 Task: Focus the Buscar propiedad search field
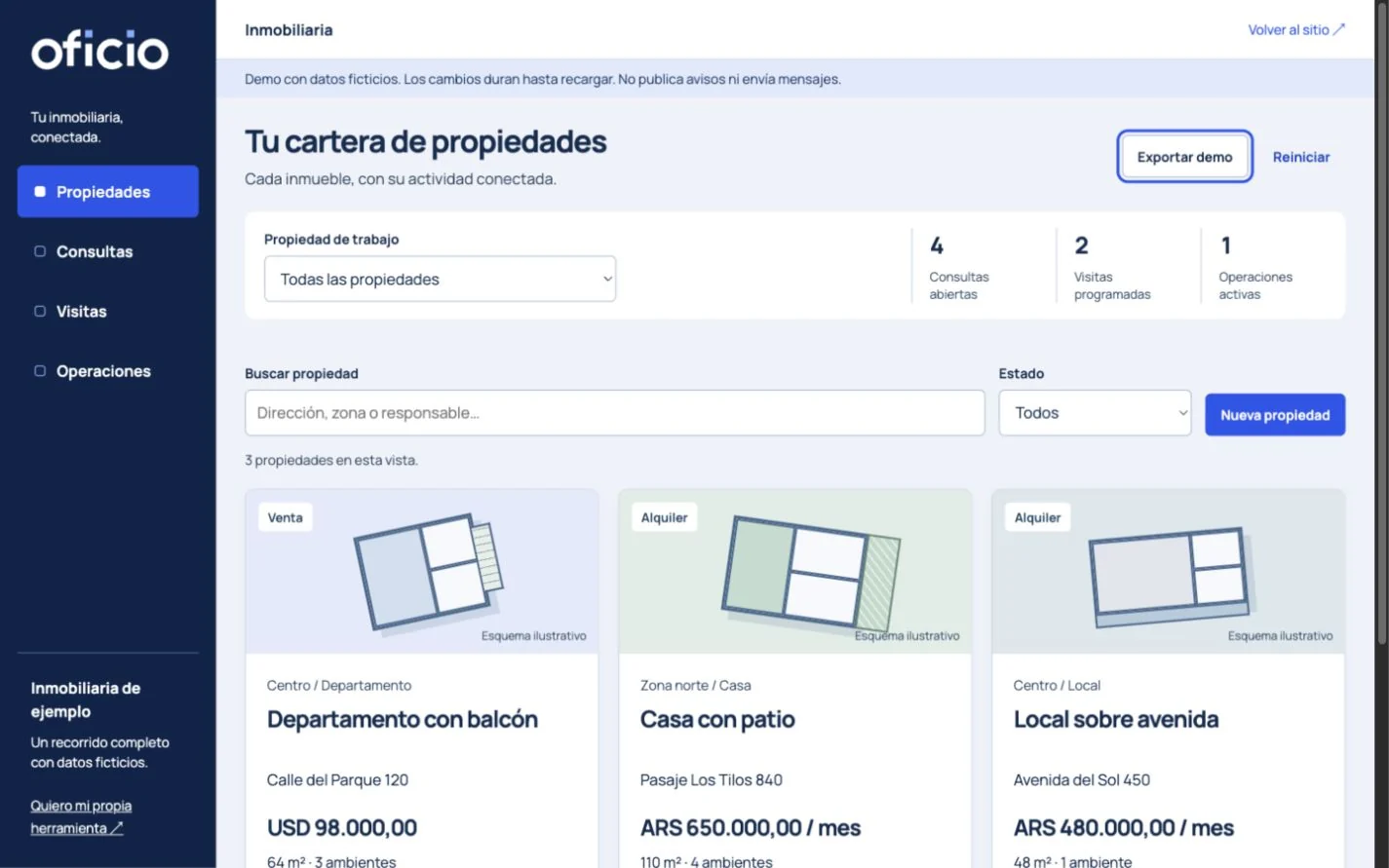614,413
